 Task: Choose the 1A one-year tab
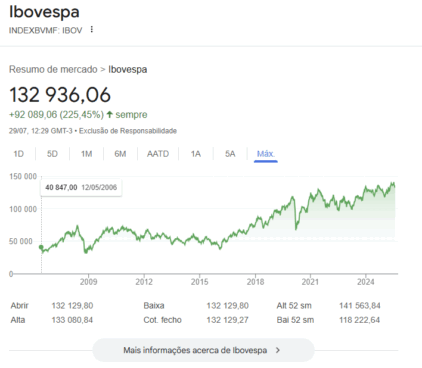[196, 154]
